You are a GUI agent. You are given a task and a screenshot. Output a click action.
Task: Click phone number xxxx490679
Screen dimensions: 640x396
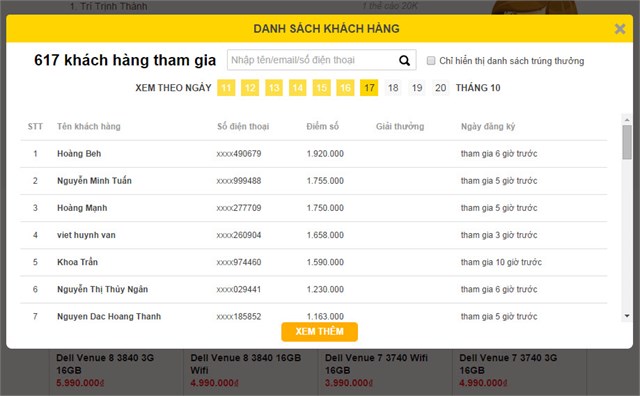tap(239, 154)
